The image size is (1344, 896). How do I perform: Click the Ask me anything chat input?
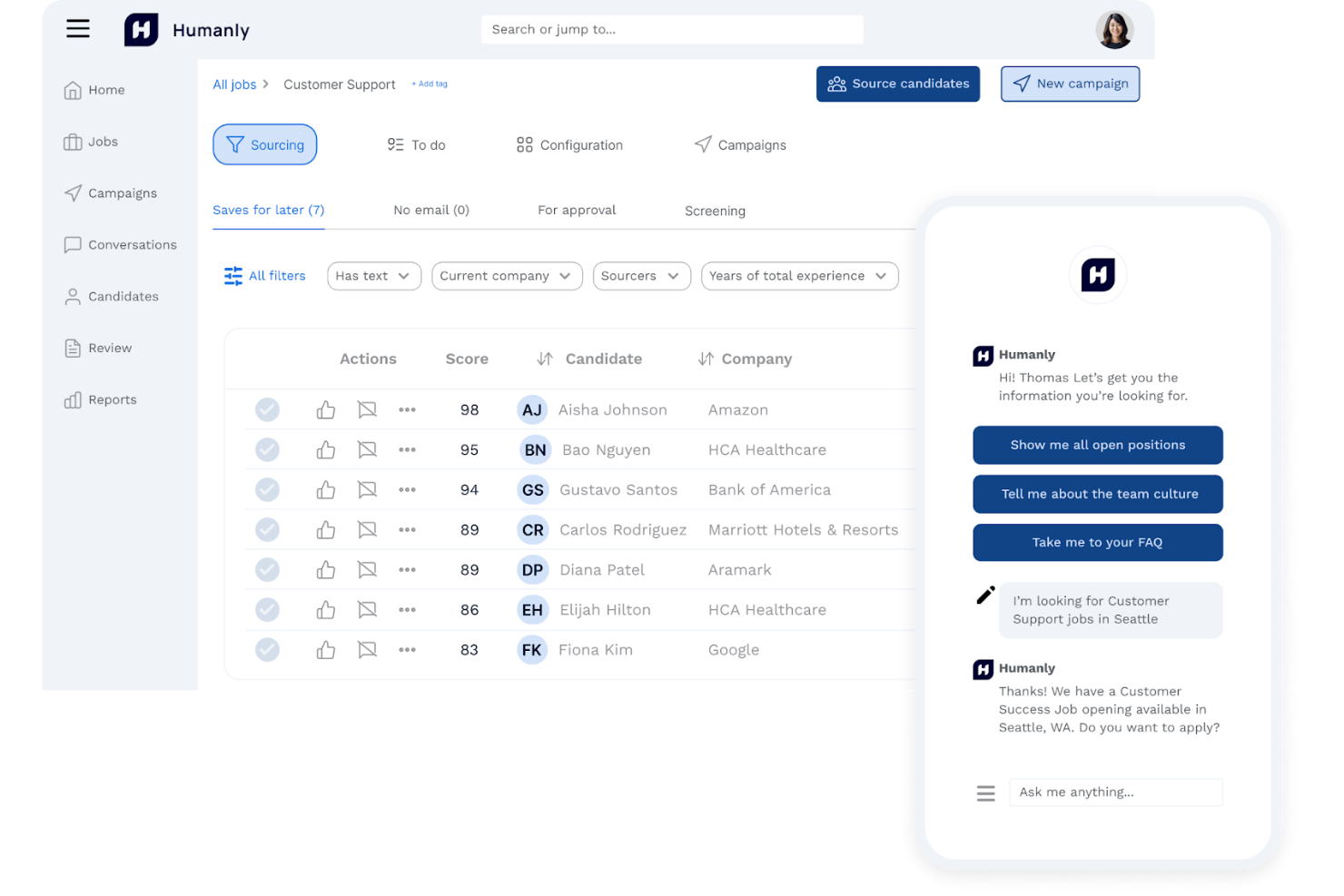click(1115, 792)
